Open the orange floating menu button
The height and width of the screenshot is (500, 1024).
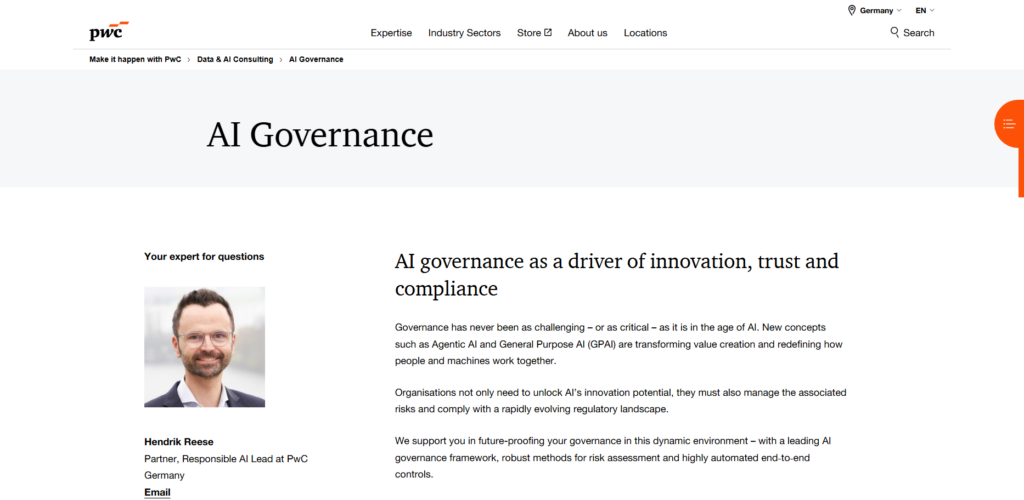tap(1009, 123)
